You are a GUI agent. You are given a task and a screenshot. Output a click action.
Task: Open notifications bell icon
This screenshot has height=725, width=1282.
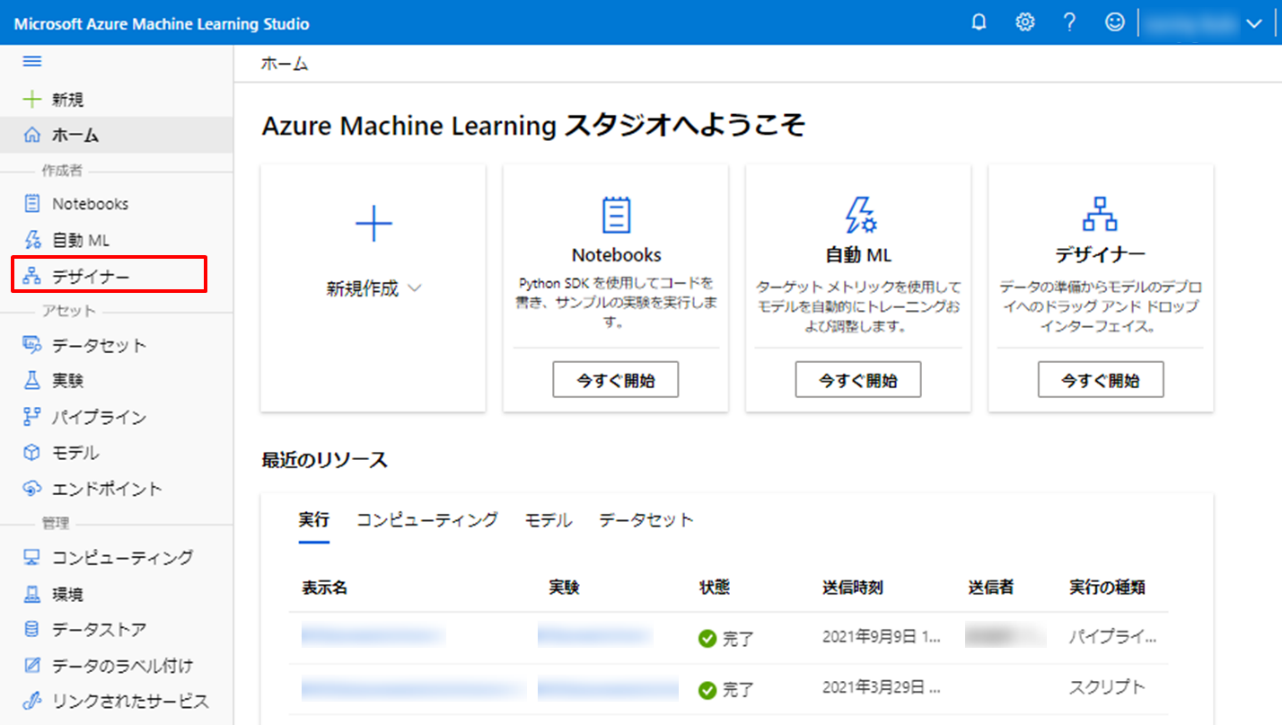(979, 22)
